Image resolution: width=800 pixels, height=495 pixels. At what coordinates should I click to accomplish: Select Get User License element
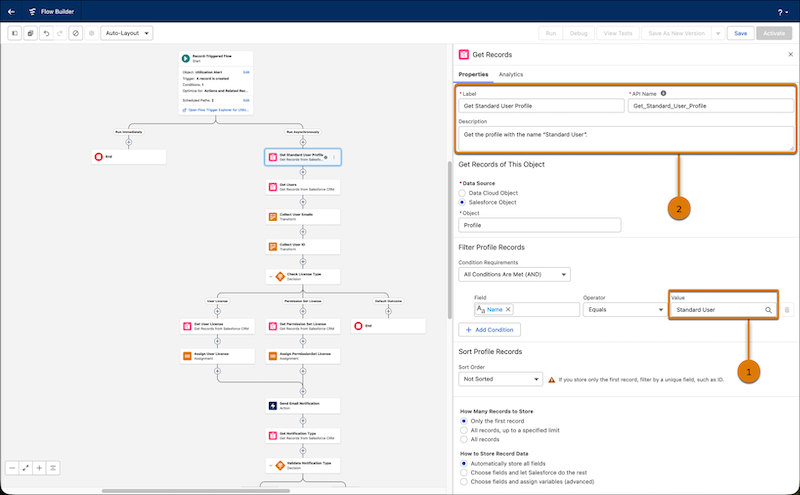coord(217,326)
